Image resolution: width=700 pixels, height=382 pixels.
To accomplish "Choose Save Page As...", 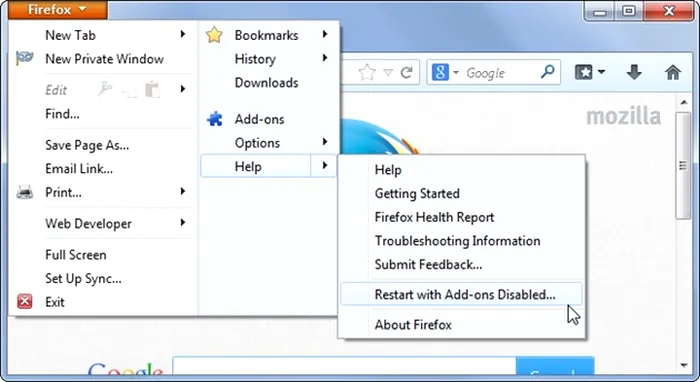I will click(87, 145).
